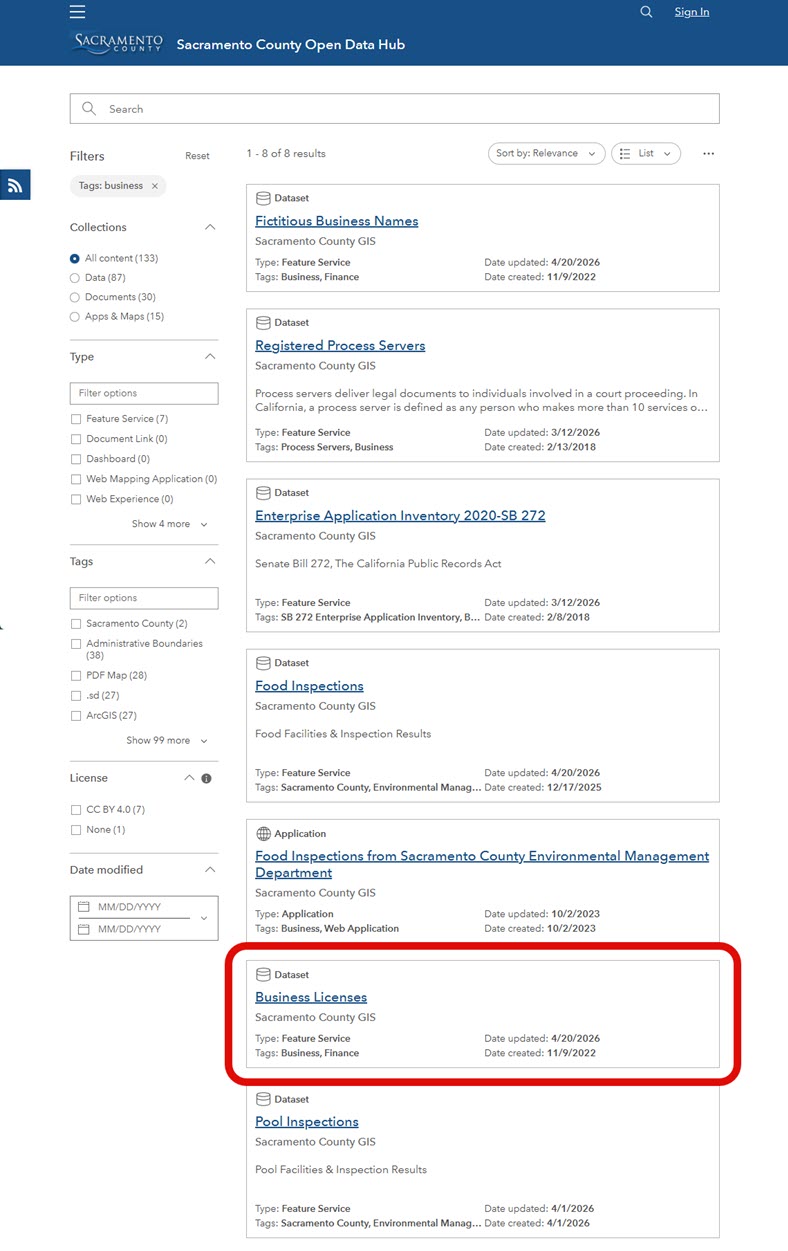
Task: Reset all filters
Action: (197, 156)
